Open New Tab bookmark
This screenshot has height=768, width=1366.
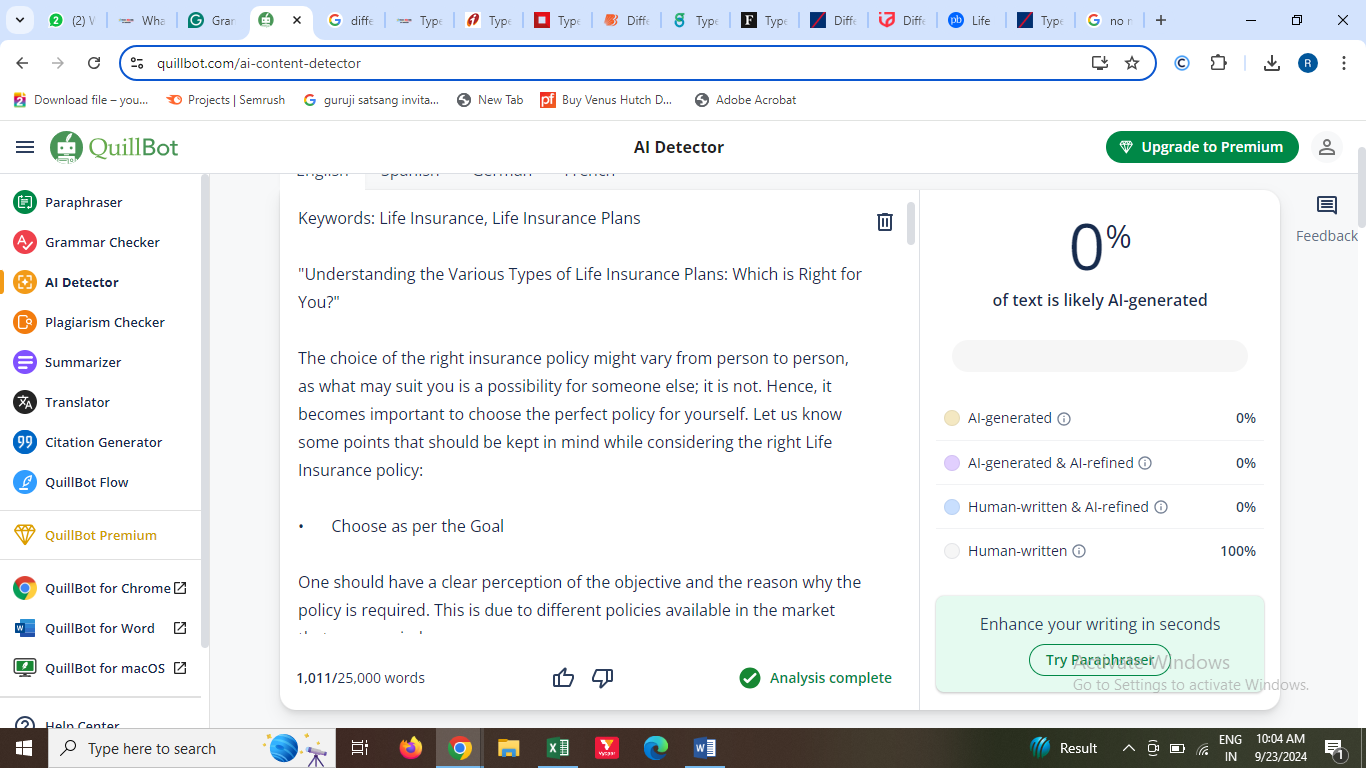(x=490, y=100)
